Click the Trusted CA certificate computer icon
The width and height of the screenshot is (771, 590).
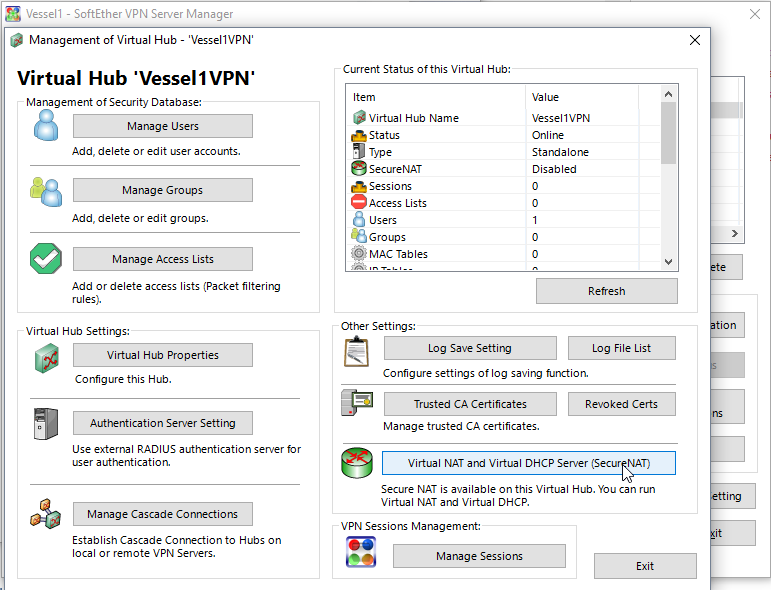(357, 403)
